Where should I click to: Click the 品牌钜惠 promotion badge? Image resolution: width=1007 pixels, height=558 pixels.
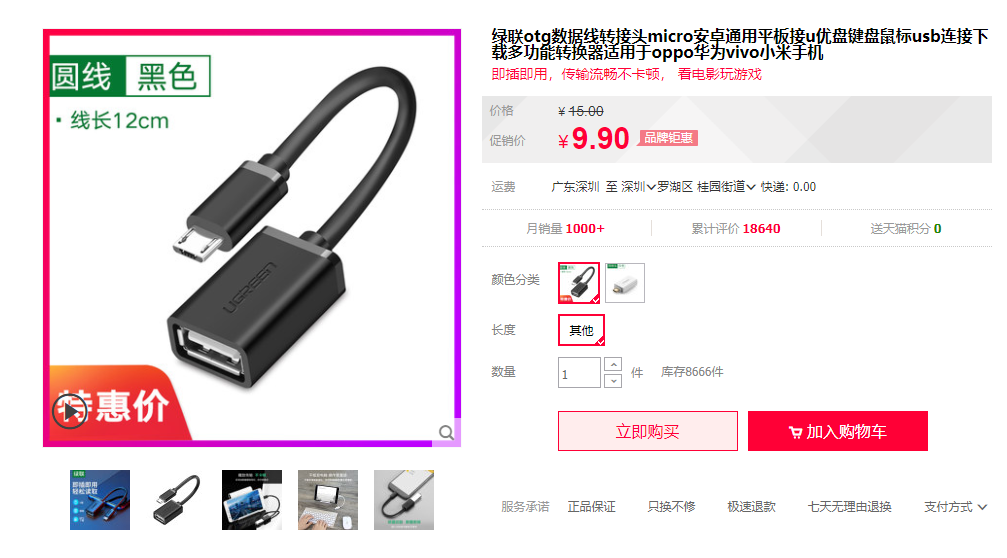[668, 138]
